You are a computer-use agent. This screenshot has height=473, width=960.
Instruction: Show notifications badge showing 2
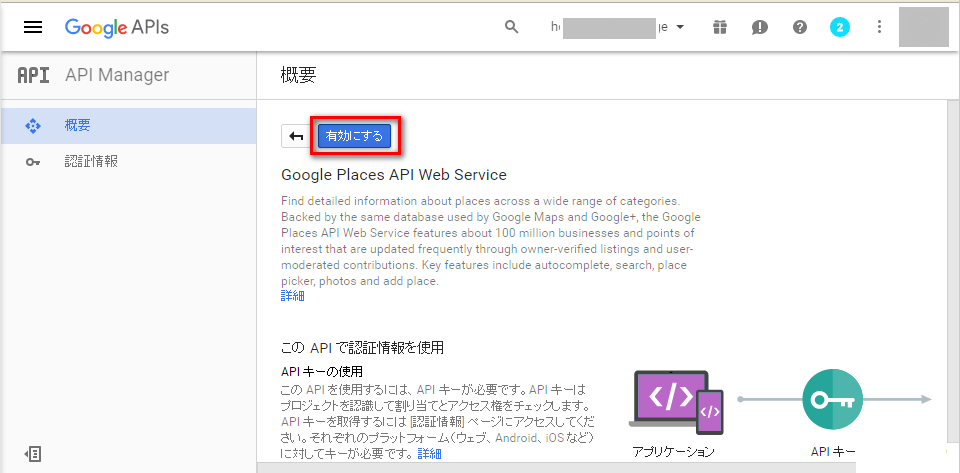839,27
